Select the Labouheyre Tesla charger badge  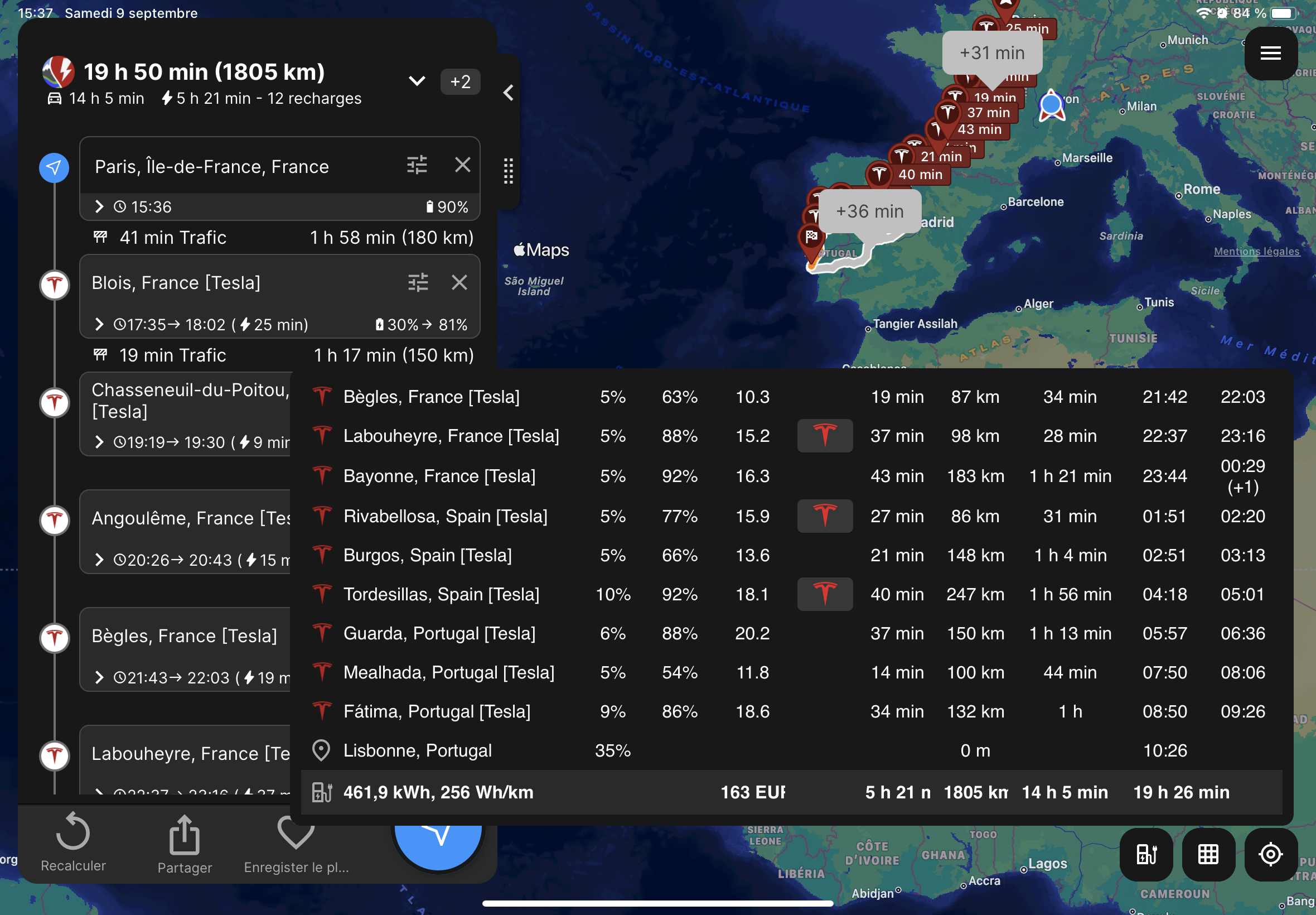pos(824,436)
